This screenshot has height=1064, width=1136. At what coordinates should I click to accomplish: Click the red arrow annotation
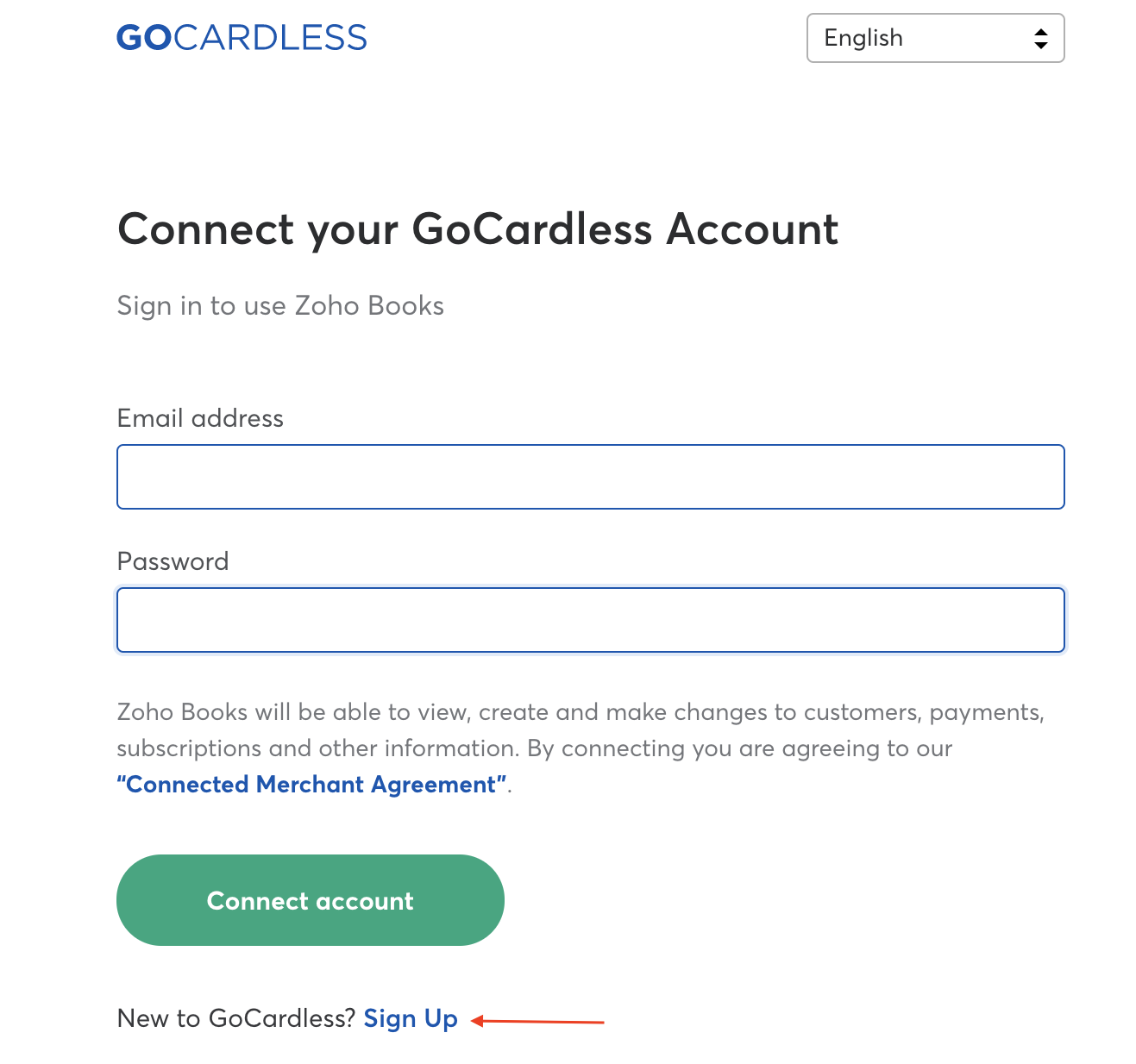point(538,1022)
